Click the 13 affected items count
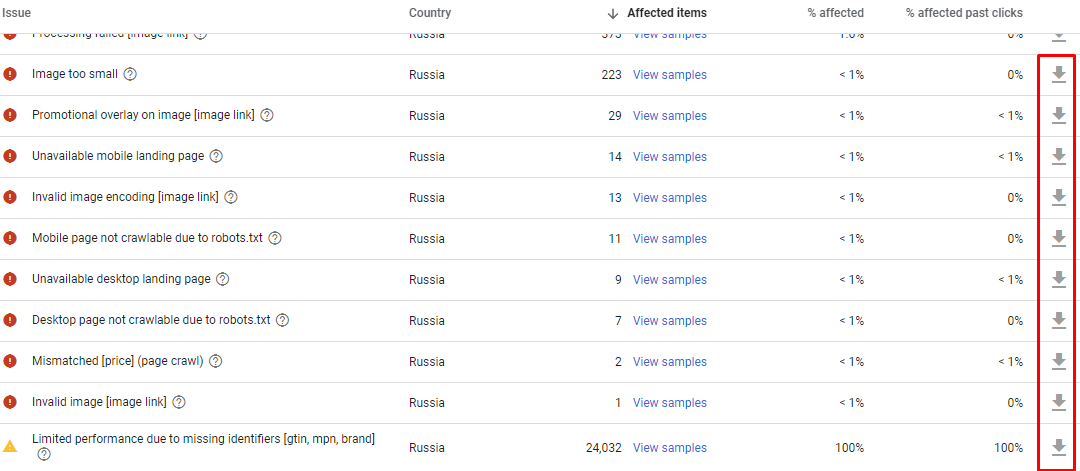Viewport: 1080px width, 471px height. pos(615,198)
